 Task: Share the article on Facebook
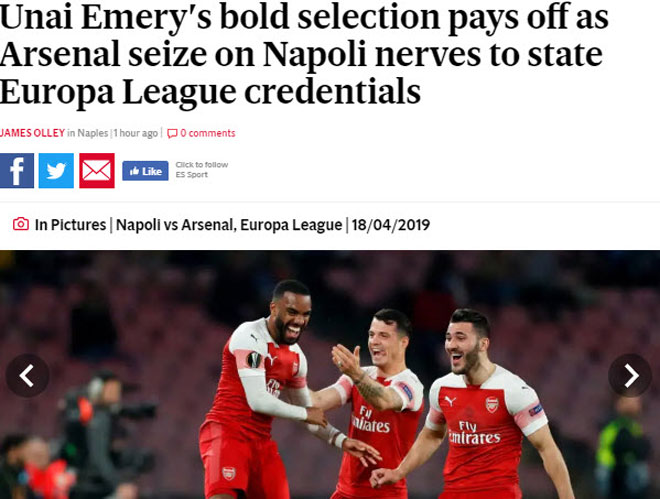pos(17,171)
